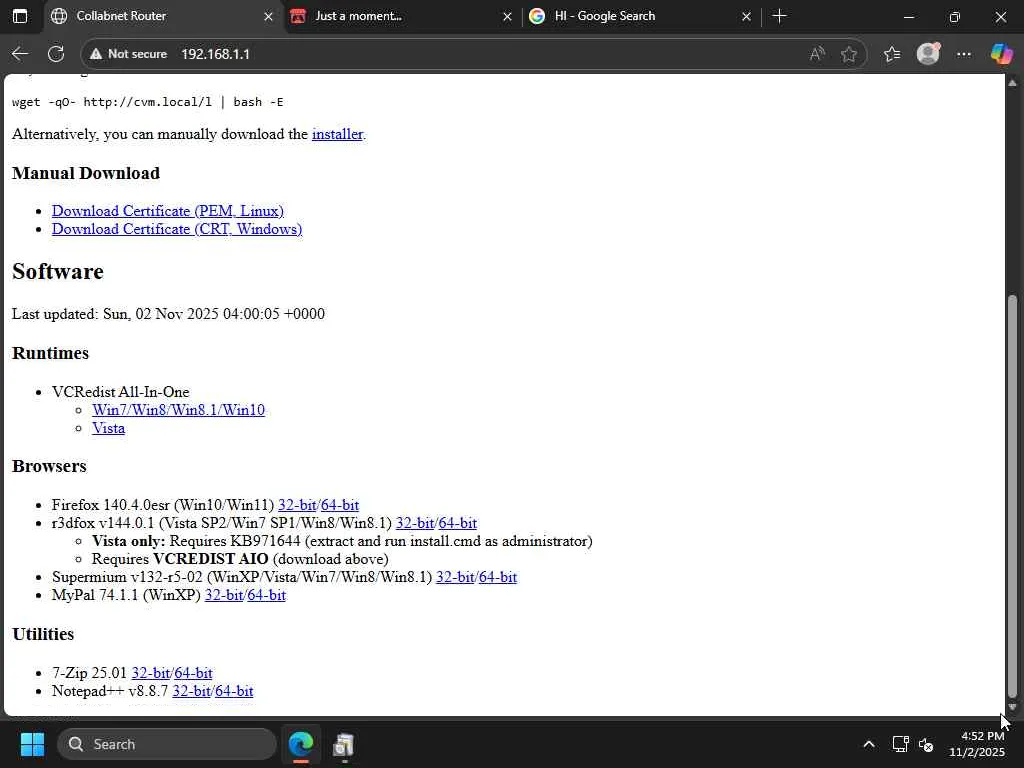Image resolution: width=1024 pixels, height=768 pixels.
Task: Click the taskbar Search box
Action: pos(167,744)
